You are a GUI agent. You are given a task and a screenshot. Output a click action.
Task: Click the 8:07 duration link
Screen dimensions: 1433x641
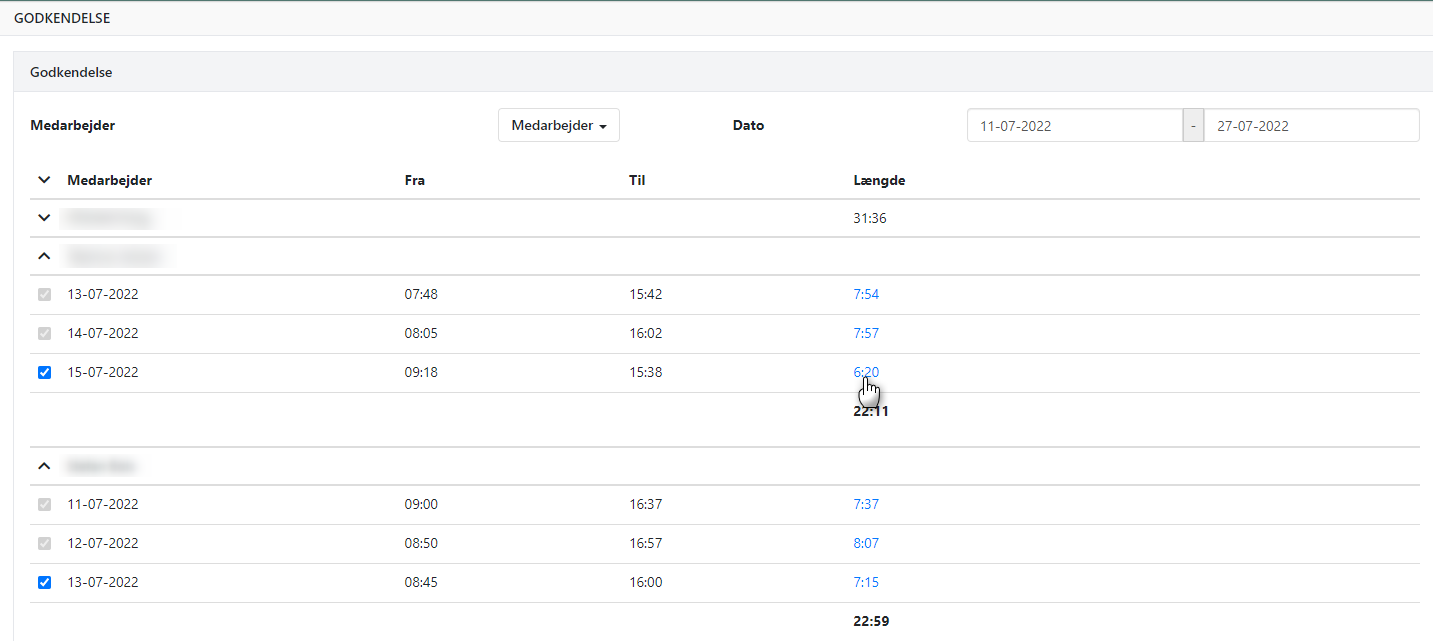tap(866, 544)
